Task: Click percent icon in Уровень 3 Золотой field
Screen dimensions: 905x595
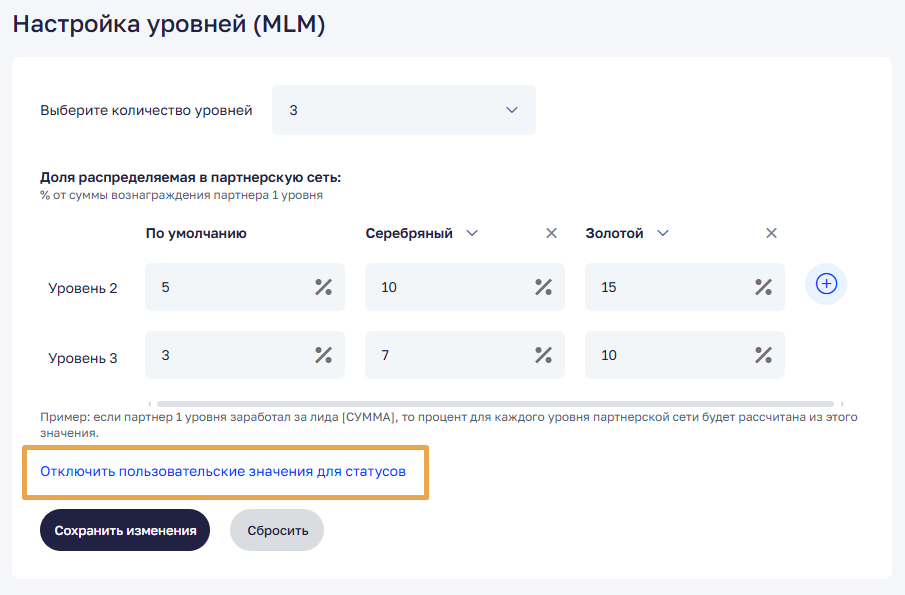Action: point(763,355)
